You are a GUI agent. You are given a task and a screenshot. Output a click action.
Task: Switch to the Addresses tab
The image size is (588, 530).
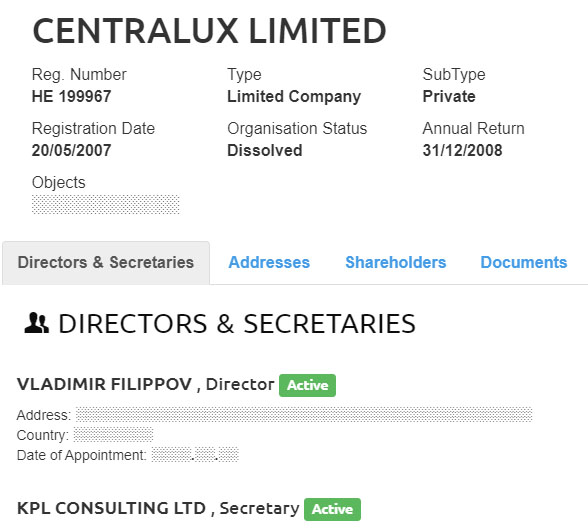click(x=269, y=262)
